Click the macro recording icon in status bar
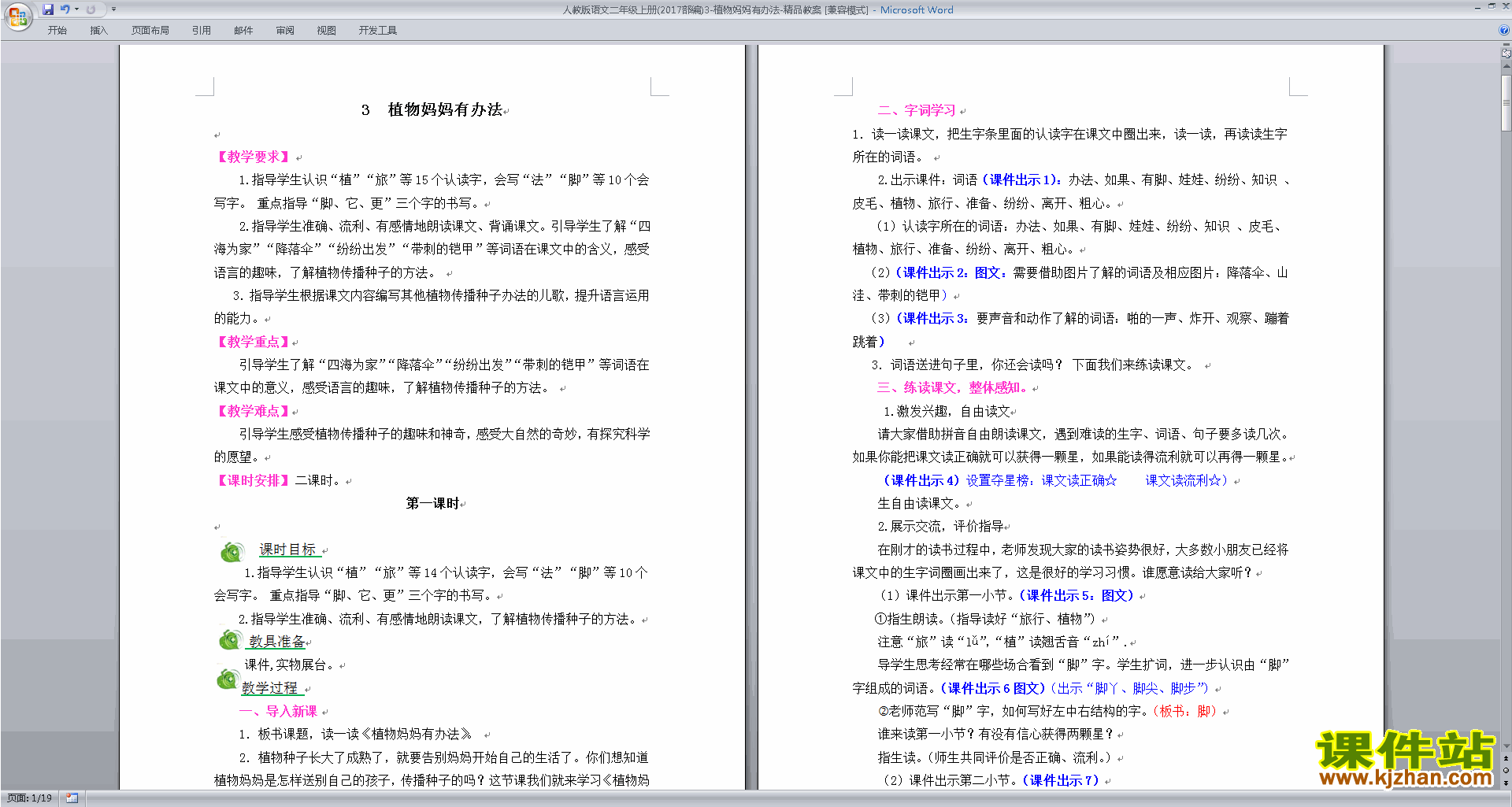This screenshot has height=807, width=1512. point(72,798)
